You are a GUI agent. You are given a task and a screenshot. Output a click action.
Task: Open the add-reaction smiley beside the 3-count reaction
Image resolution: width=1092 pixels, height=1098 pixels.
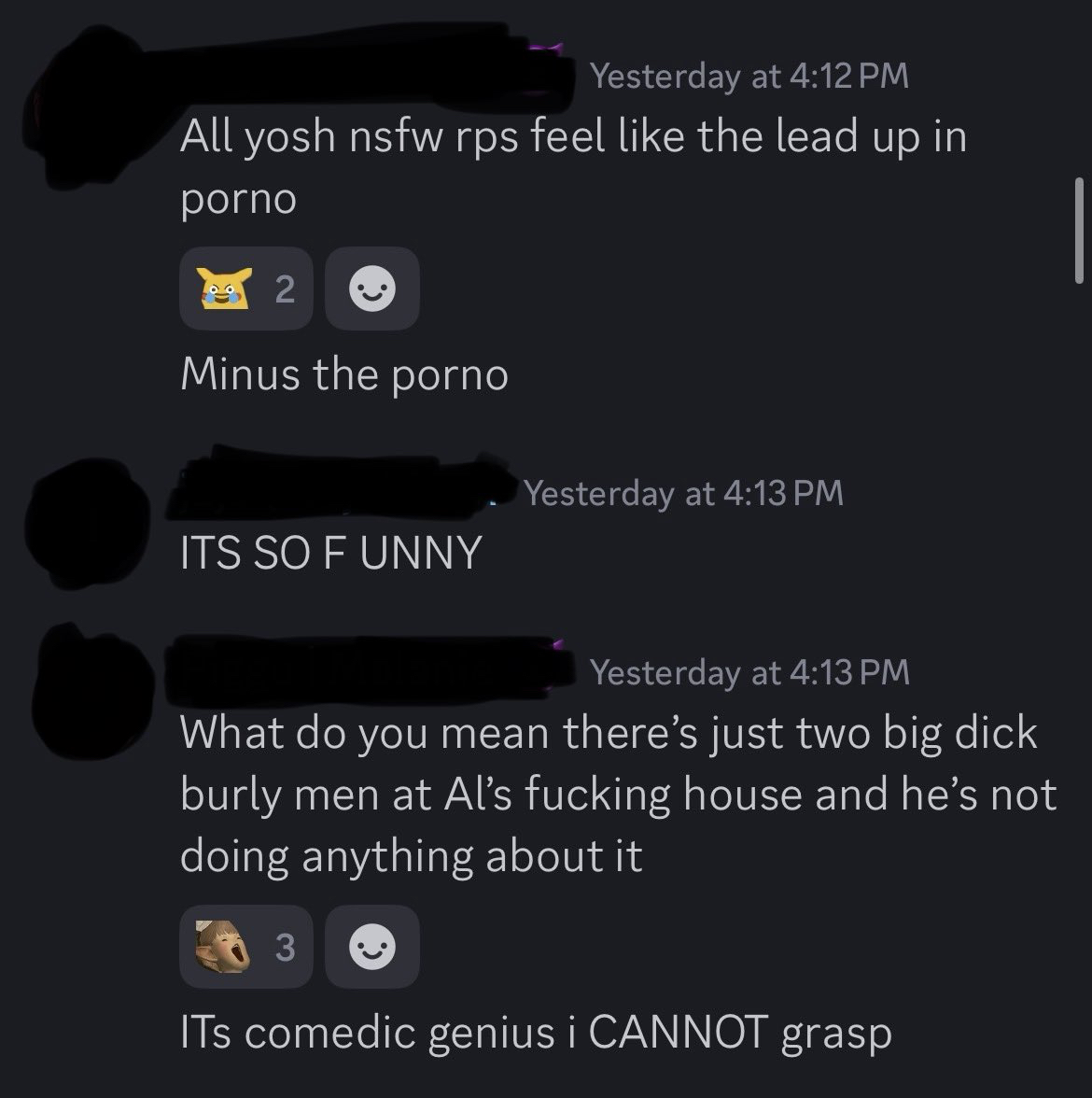click(371, 947)
